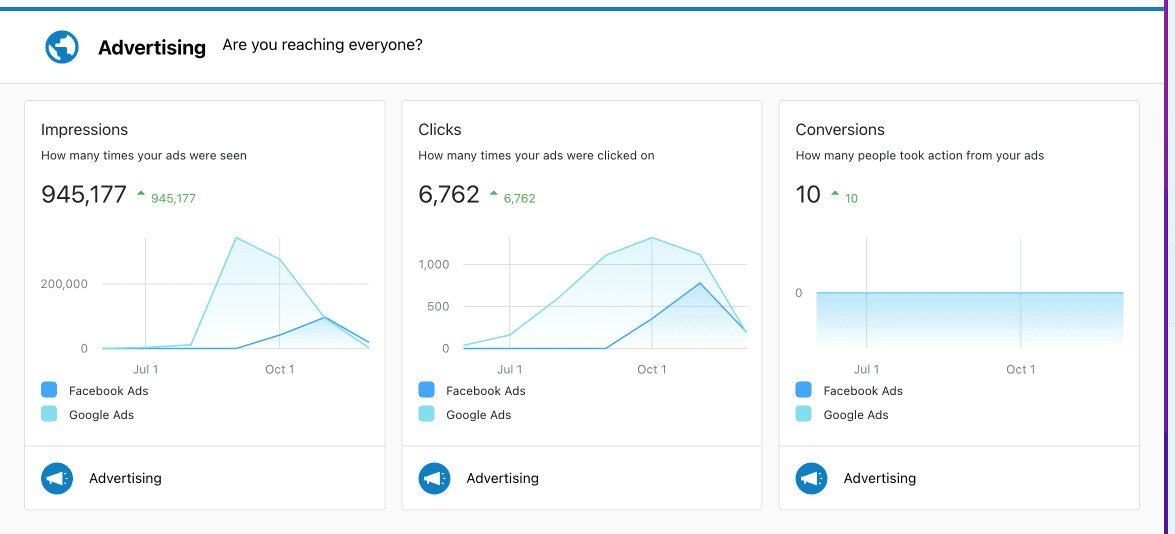The image size is (1175, 534).
Task: Click green up arrow beside Conversions total
Action: (835, 194)
